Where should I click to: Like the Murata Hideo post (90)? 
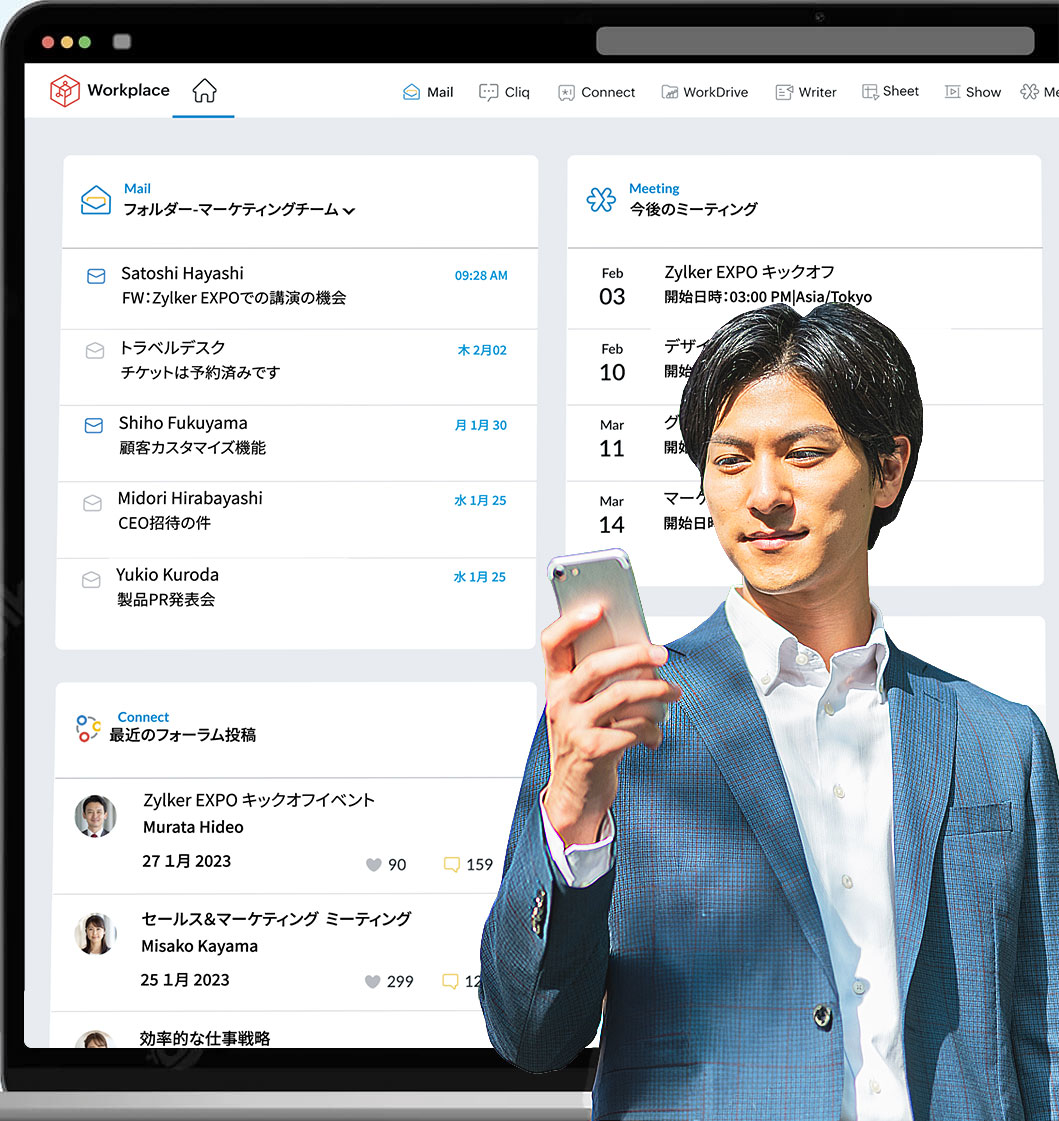tap(385, 864)
